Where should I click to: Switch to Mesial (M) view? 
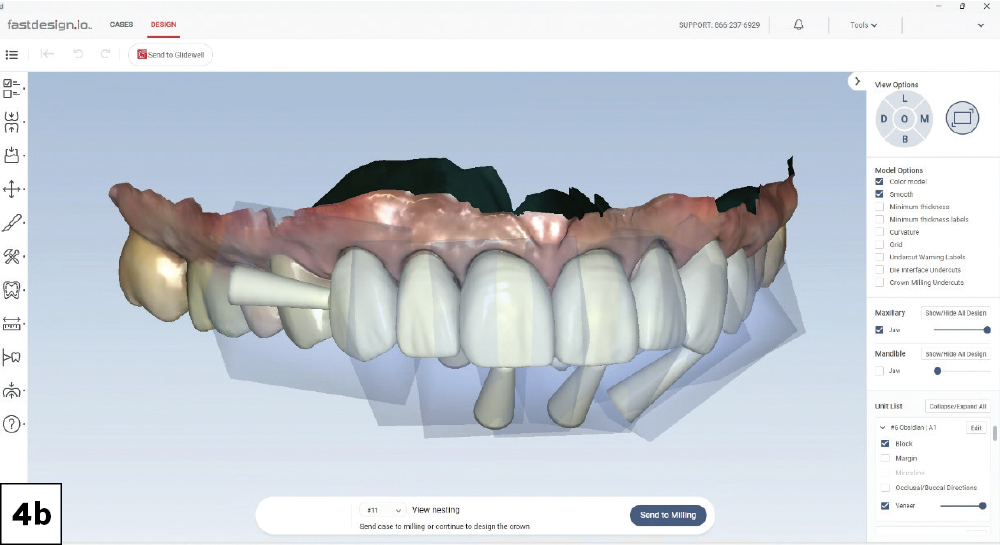[924, 119]
